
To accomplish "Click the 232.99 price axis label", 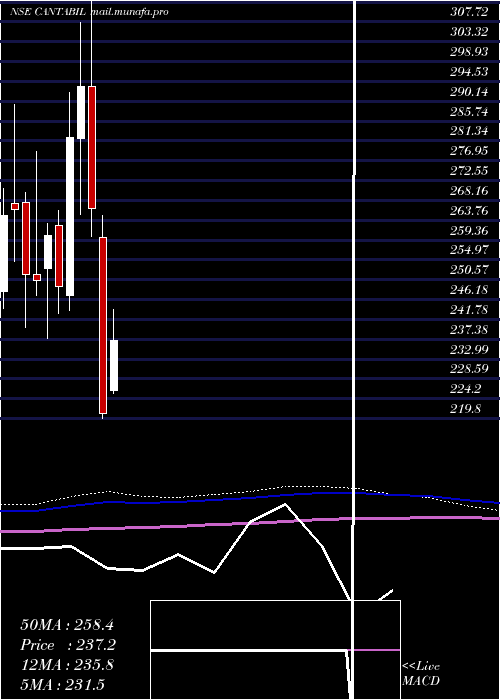I will pyautogui.click(x=469, y=349).
